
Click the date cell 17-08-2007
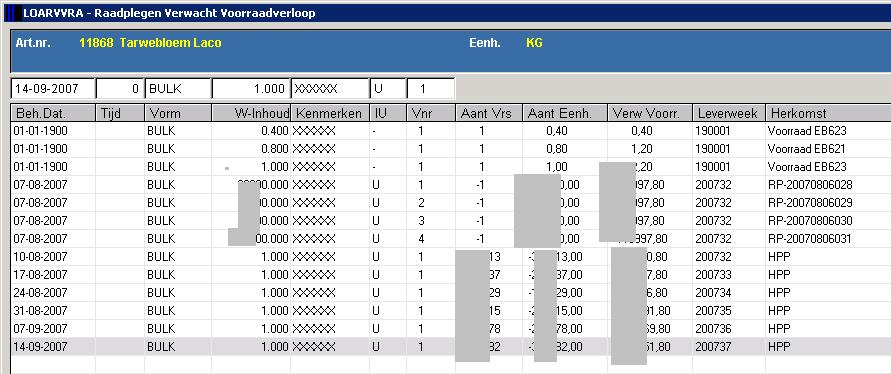[40, 275]
